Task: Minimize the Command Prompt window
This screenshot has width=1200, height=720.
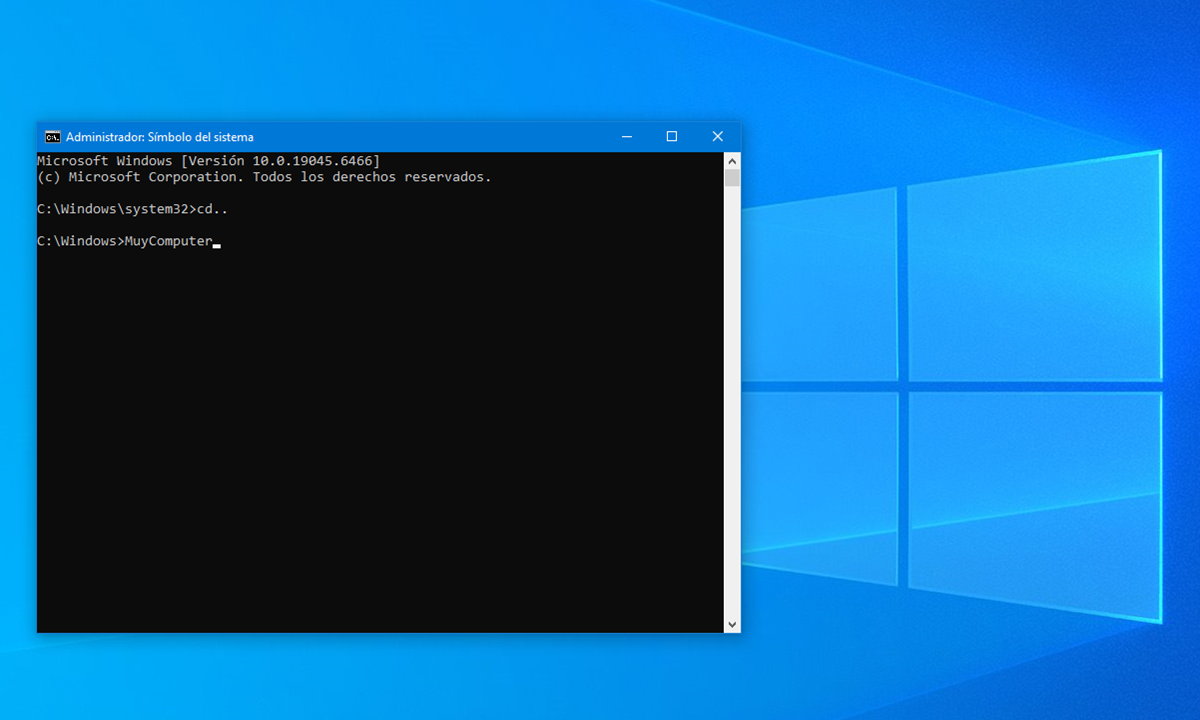Action: tap(626, 136)
